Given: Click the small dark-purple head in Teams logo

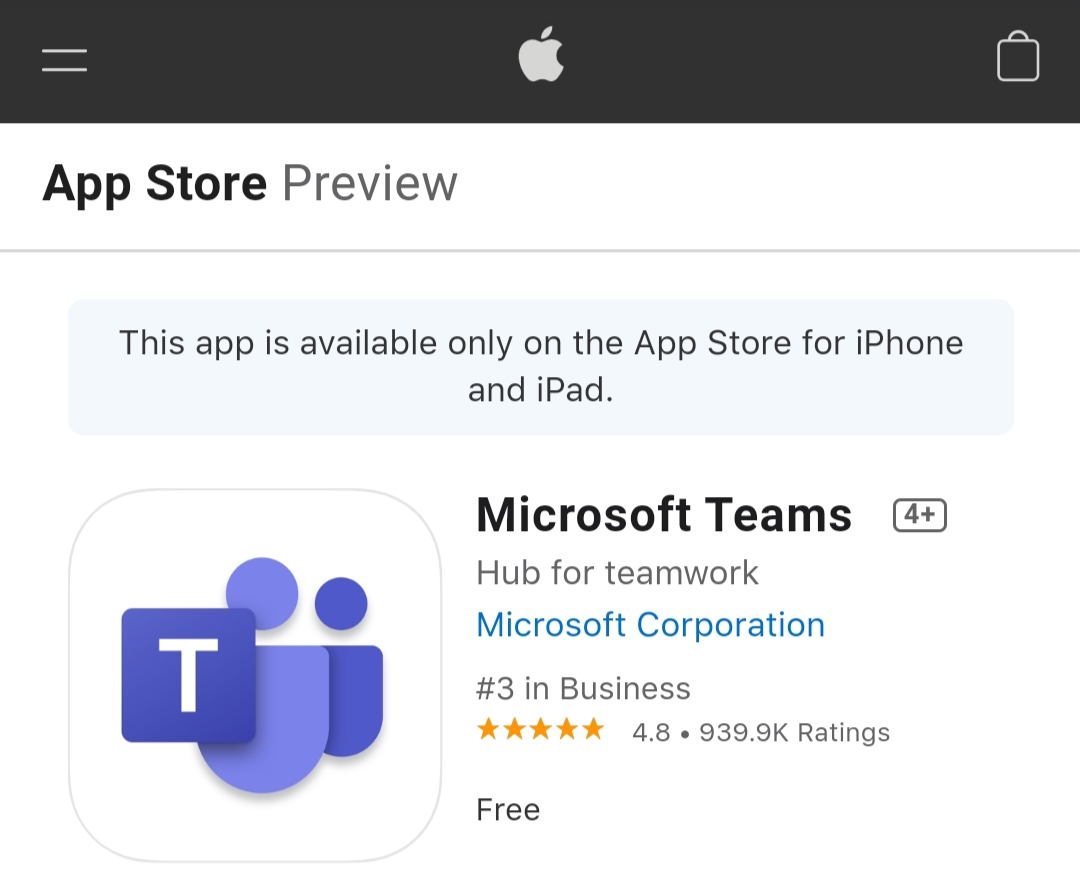Looking at the screenshot, I should coord(341,603).
